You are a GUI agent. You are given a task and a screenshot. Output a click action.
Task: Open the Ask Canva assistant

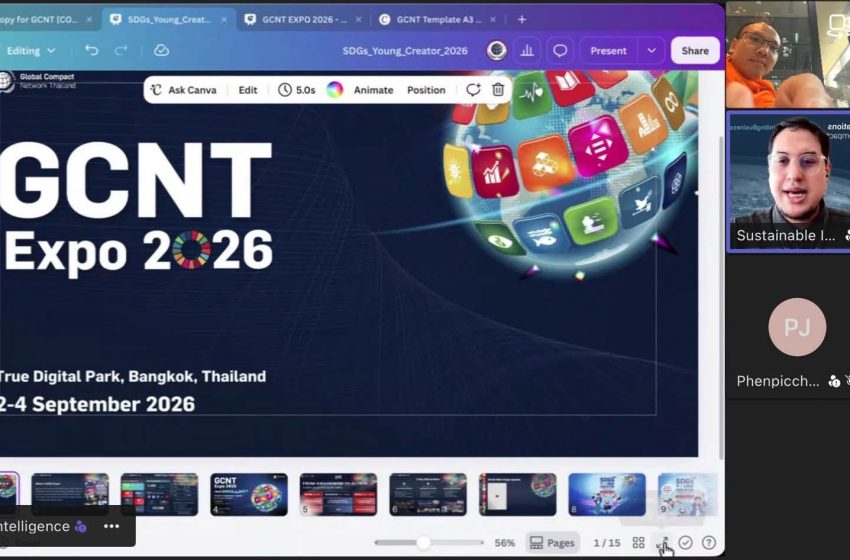point(183,90)
